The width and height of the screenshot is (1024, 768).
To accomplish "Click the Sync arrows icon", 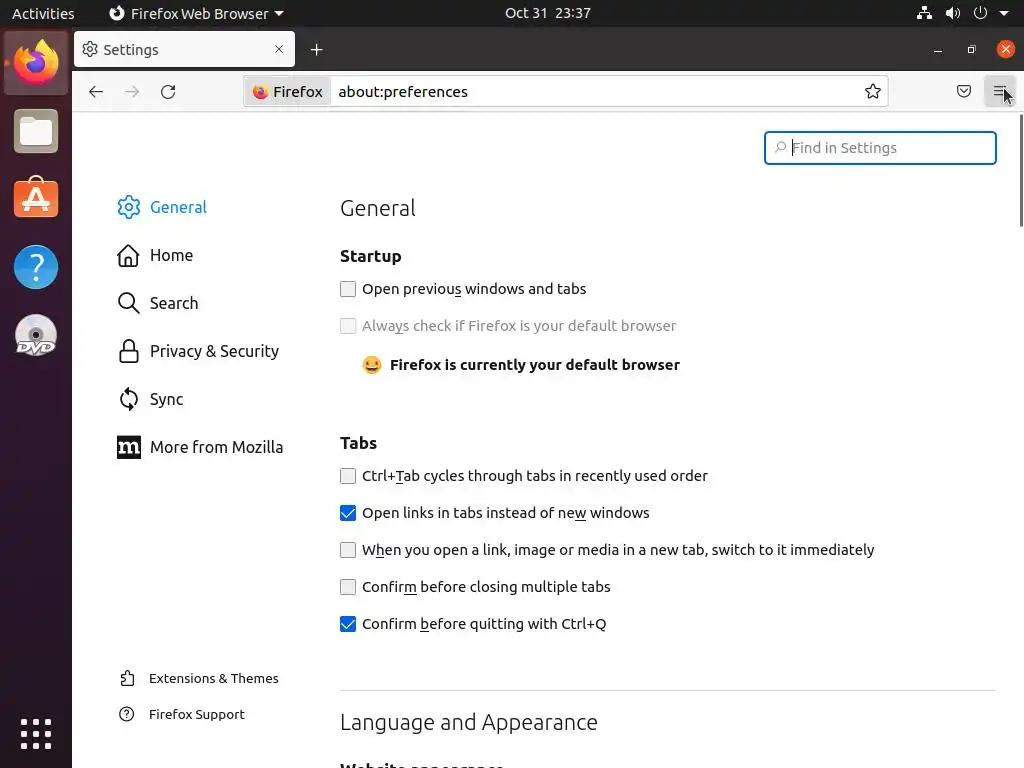I will tap(129, 399).
